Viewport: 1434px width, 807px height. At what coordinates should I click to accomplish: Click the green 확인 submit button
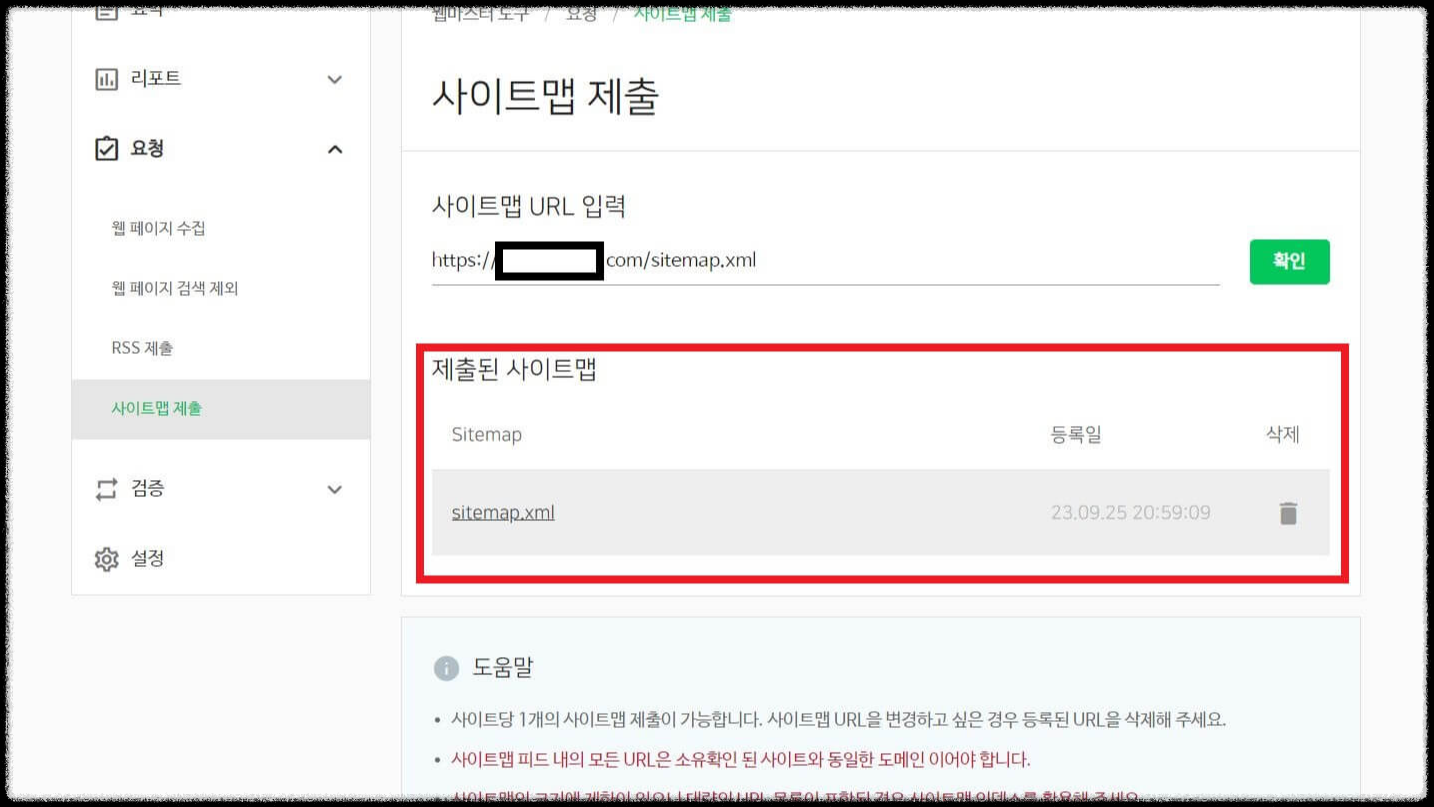click(x=1288, y=261)
